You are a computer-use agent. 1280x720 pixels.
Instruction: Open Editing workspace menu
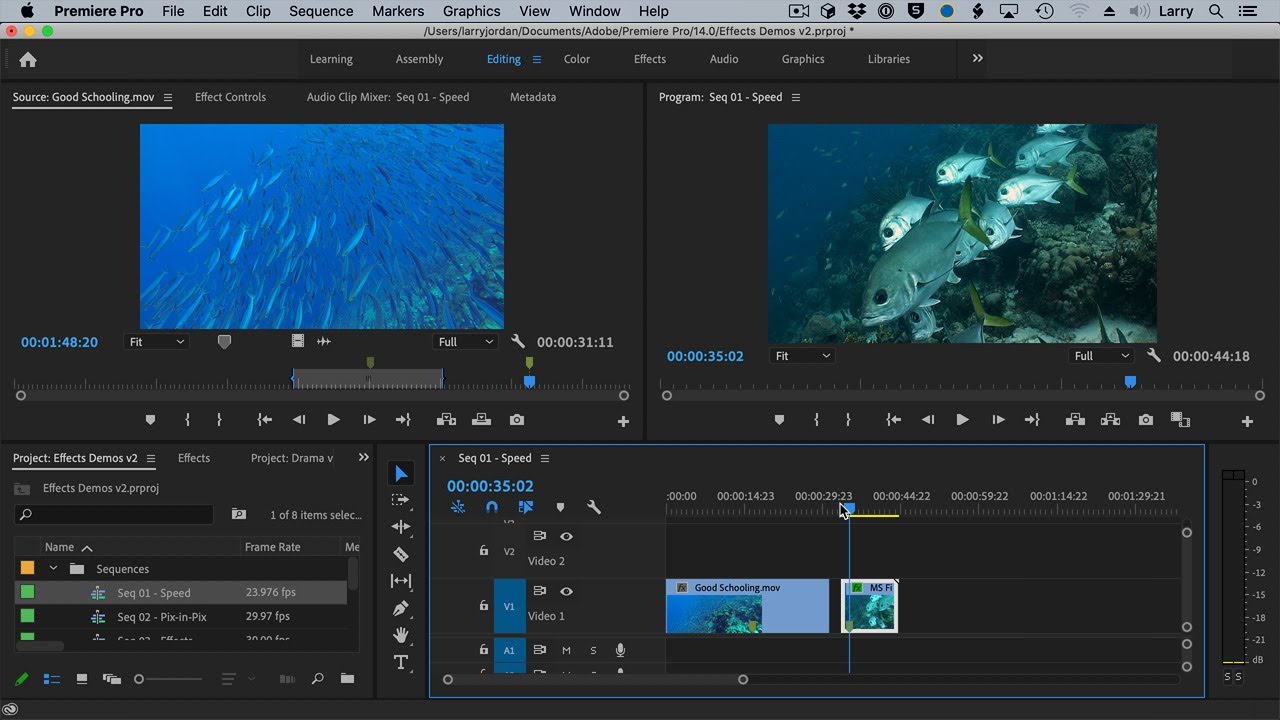(x=536, y=59)
